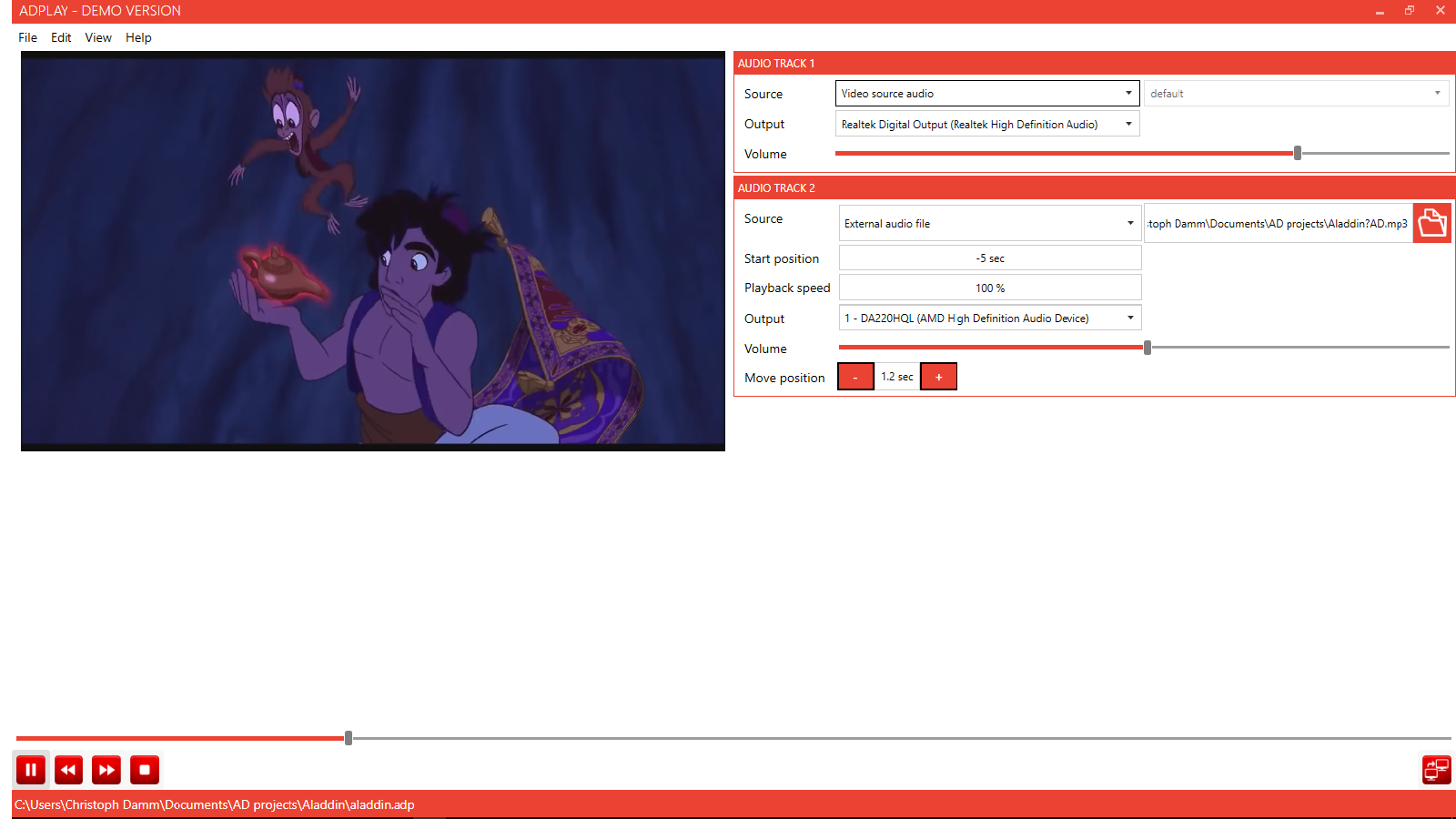This screenshot has width=1456, height=819.
Task: Open the Edit menu
Action: tap(61, 37)
